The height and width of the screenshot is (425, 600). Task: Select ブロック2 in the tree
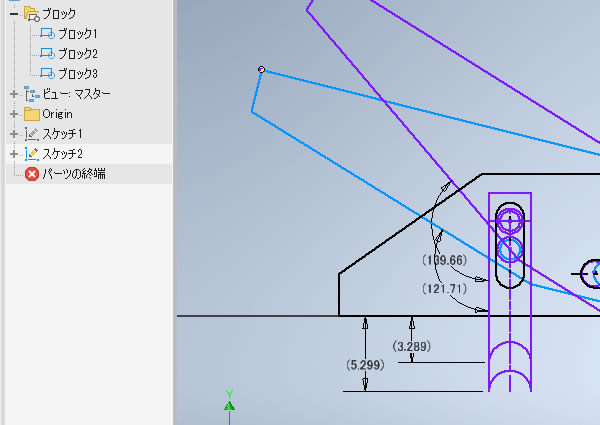(x=78, y=54)
